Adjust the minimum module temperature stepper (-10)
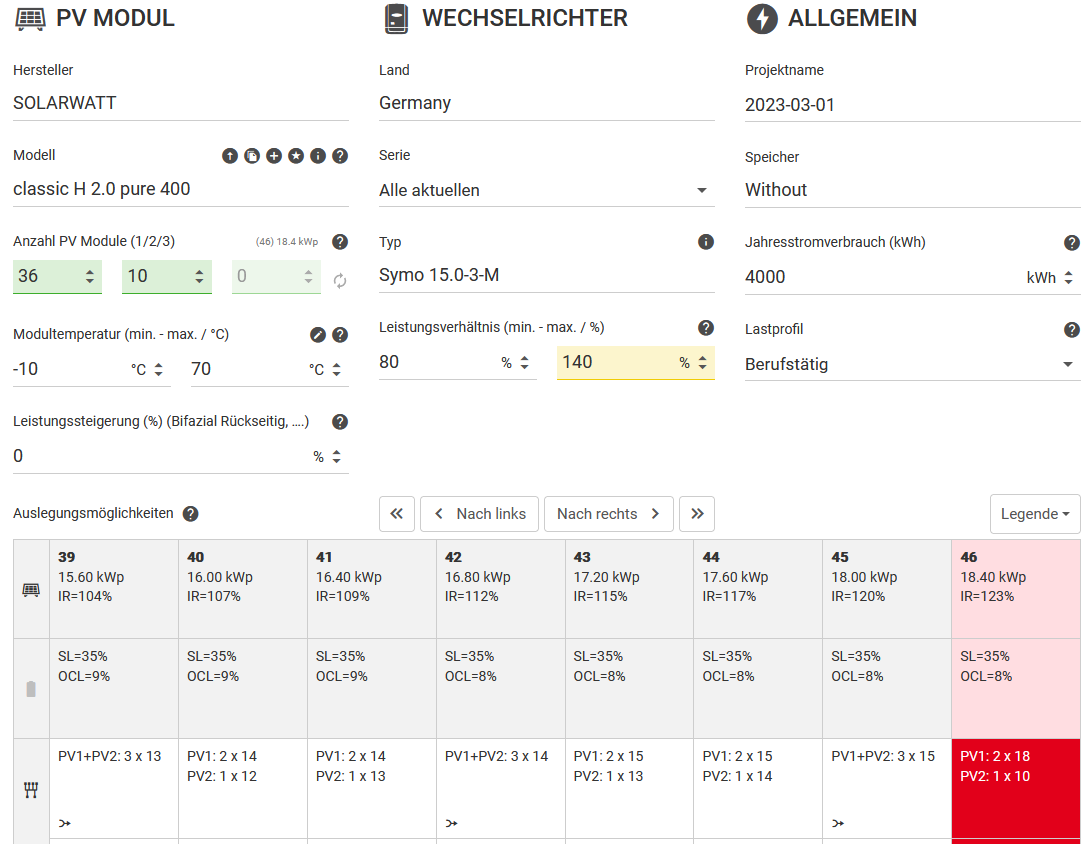This screenshot has height=844, width=1092. pos(159,369)
